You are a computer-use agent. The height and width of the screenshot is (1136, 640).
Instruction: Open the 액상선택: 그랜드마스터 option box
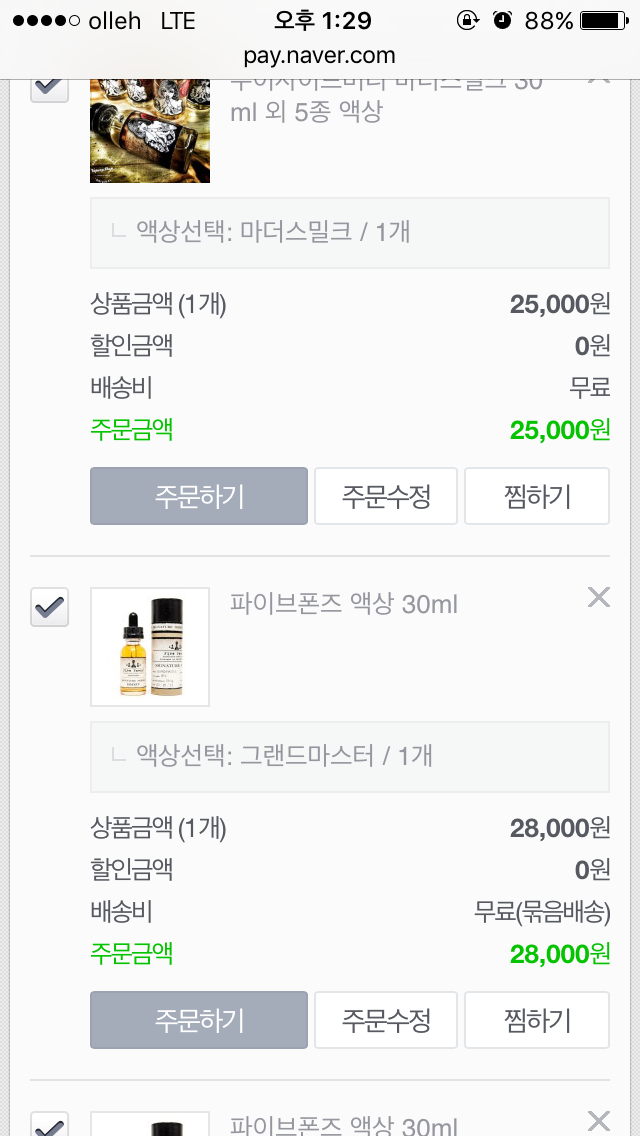pos(350,756)
